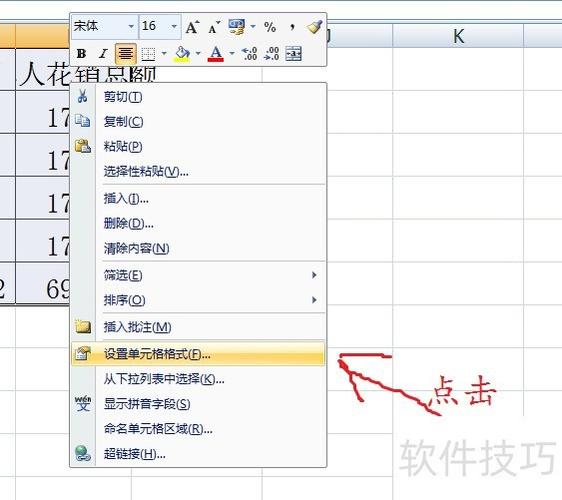Click the accounting number format icon
This screenshot has height=500, width=562.
tap(237, 27)
